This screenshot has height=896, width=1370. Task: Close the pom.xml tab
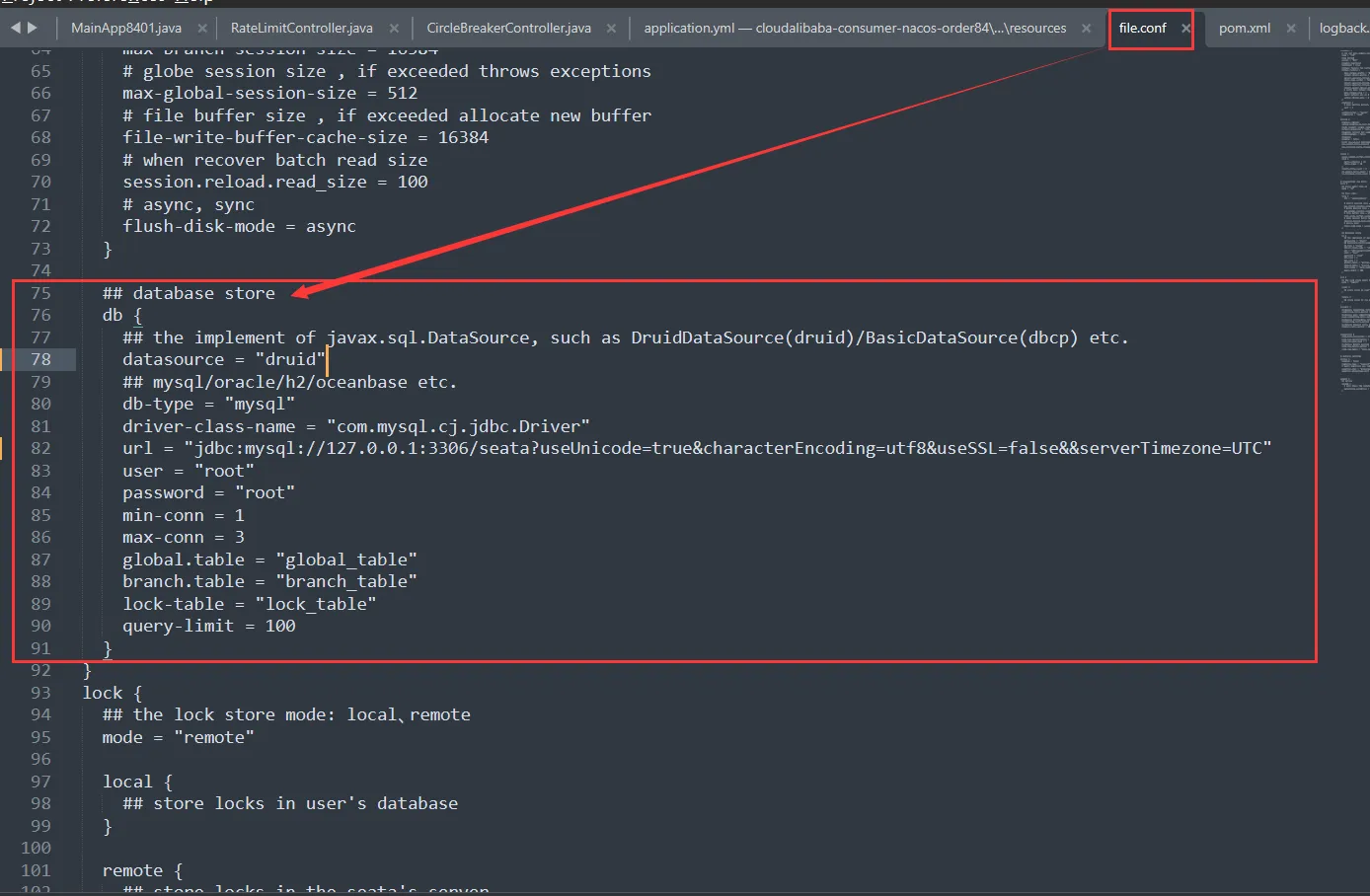pos(1290,29)
